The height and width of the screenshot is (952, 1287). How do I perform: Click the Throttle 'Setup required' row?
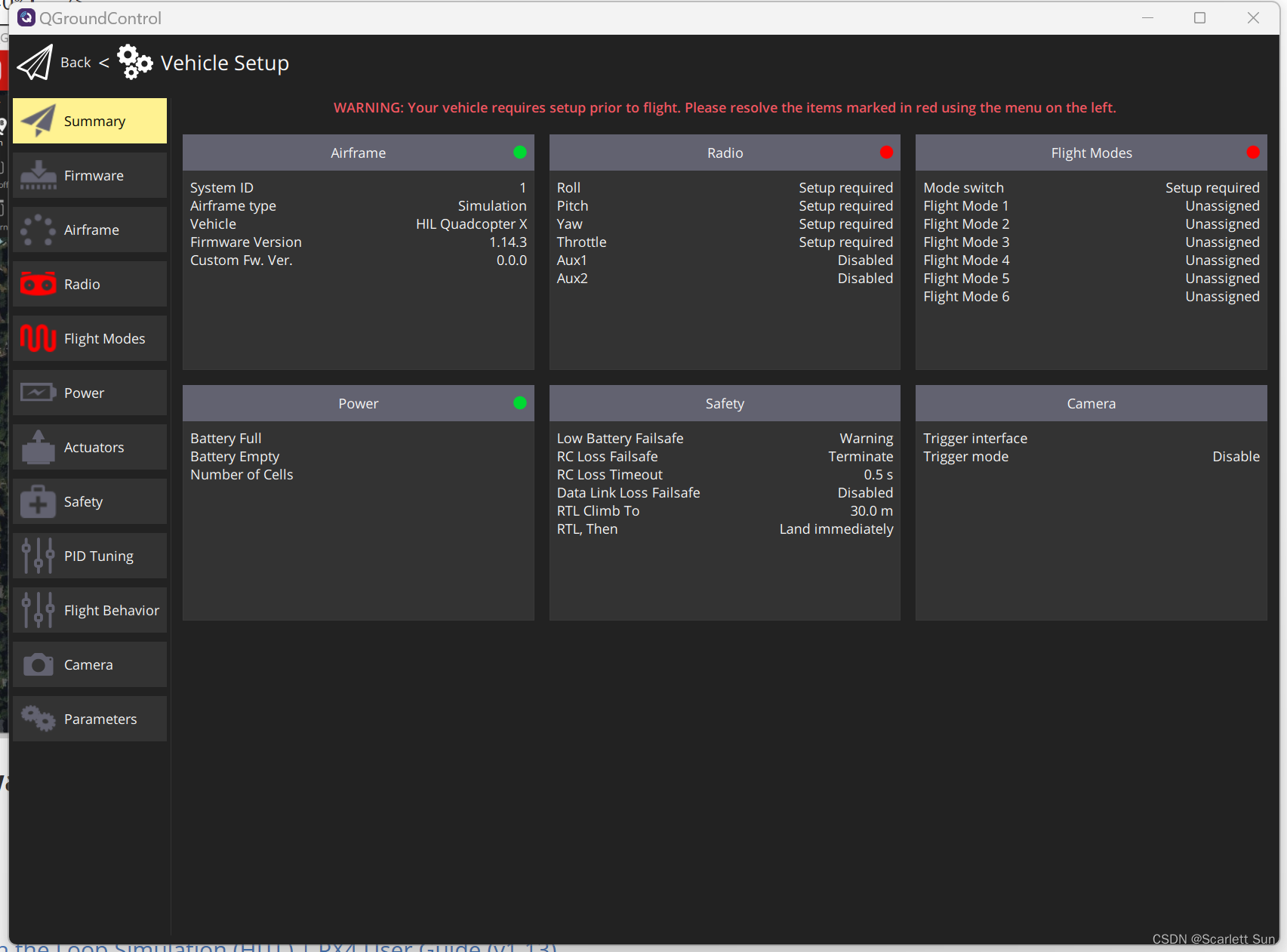pos(725,242)
